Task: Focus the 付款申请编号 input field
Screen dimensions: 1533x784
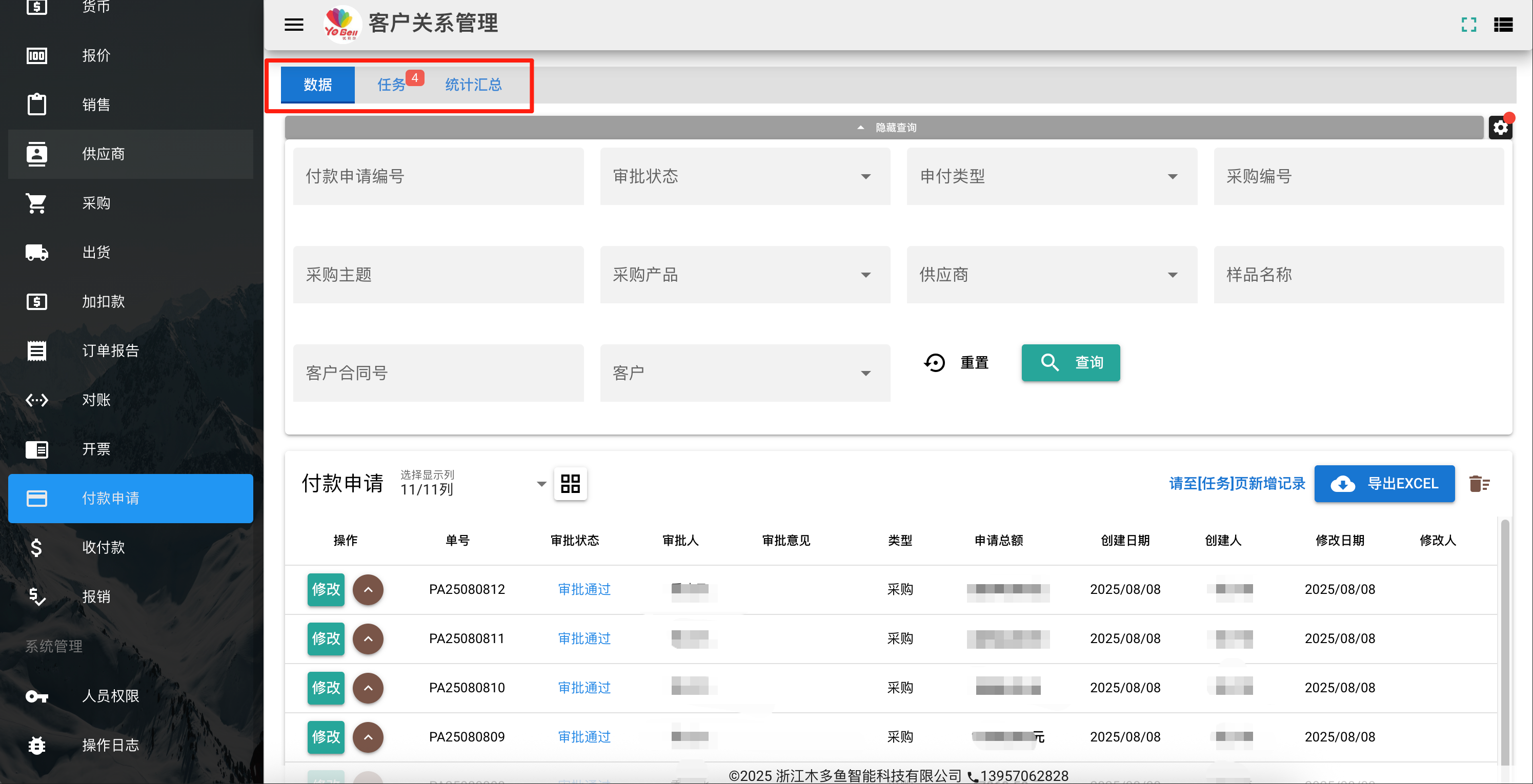Action: click(438, 176)
